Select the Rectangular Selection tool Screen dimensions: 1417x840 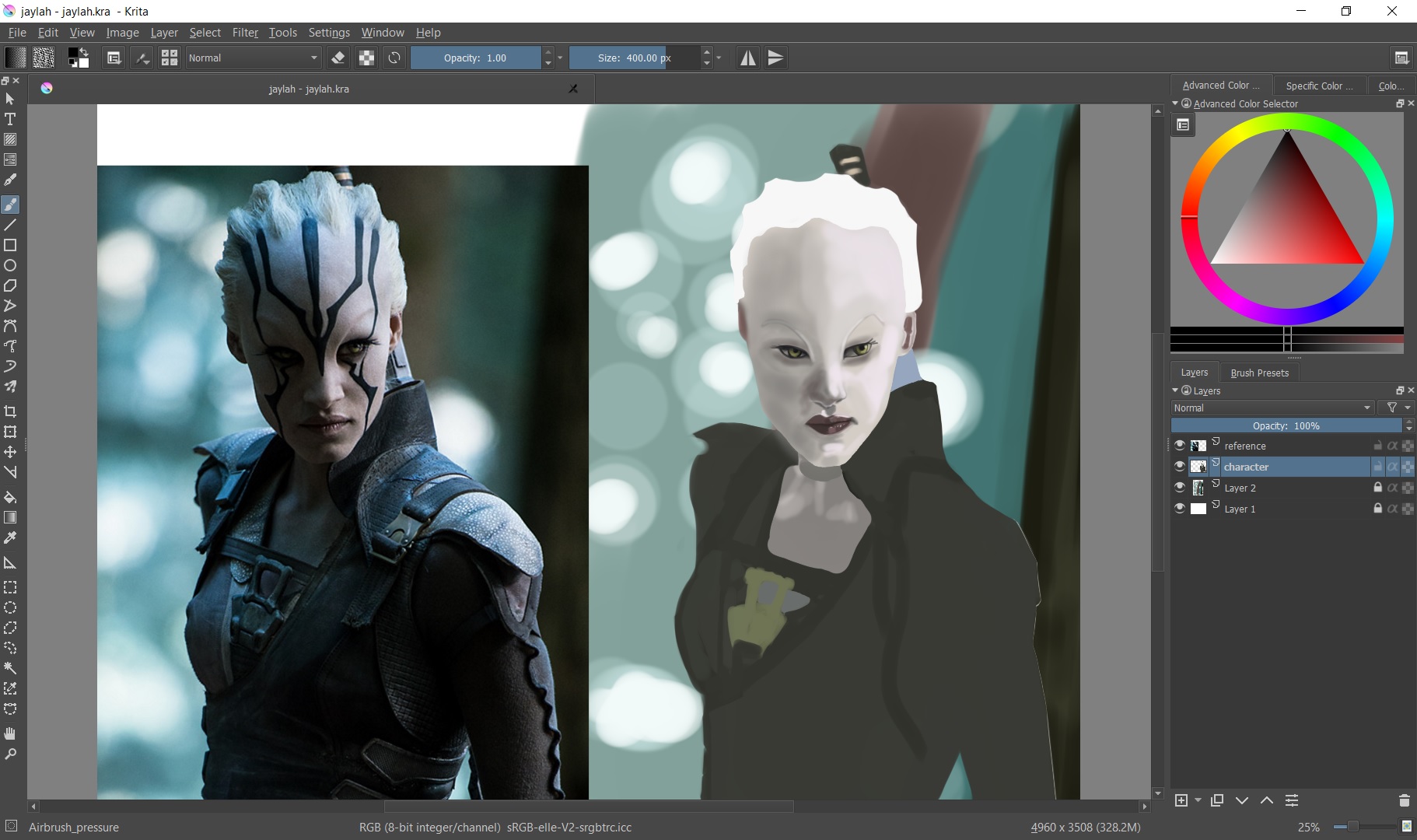10,587
